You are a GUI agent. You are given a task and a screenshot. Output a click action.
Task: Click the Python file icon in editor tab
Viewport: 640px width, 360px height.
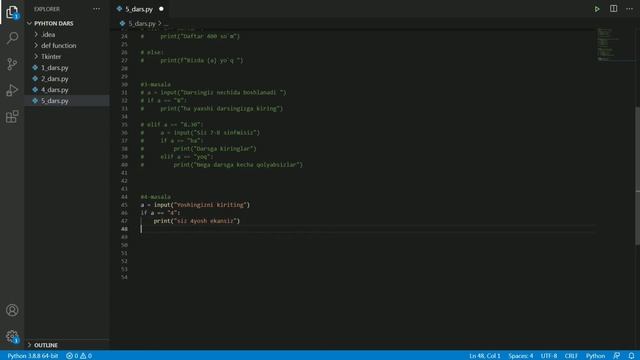pos(119,9)
